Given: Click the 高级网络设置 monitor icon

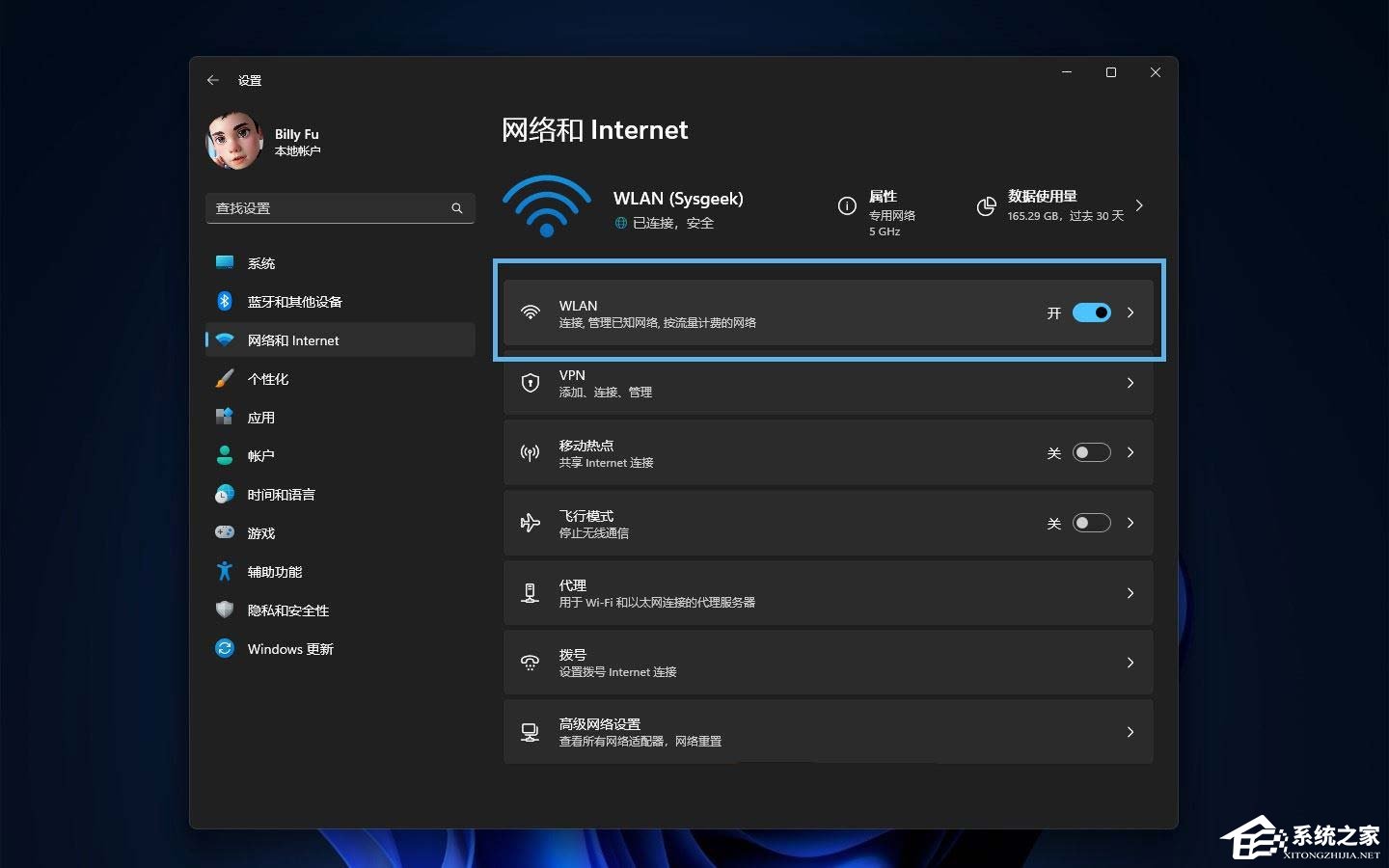Looking at the screenshot, I should (530, 731).
